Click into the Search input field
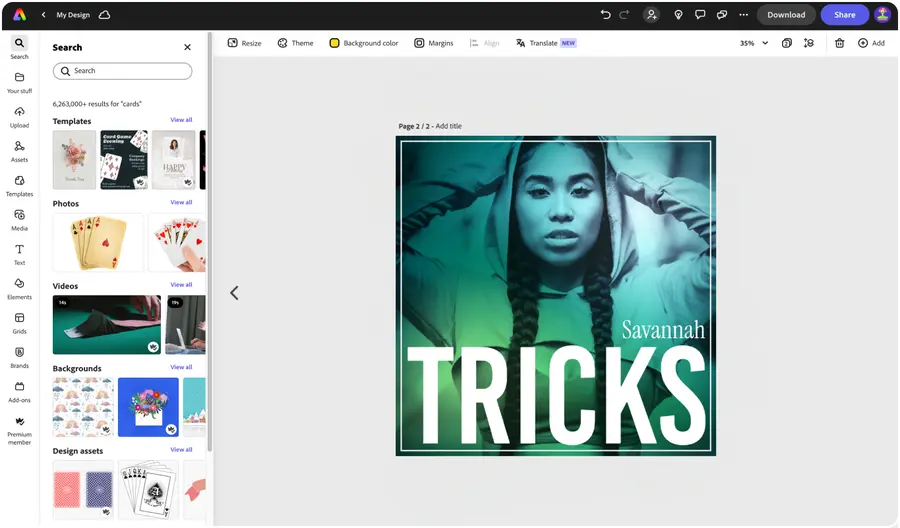 tap(122, 71)
